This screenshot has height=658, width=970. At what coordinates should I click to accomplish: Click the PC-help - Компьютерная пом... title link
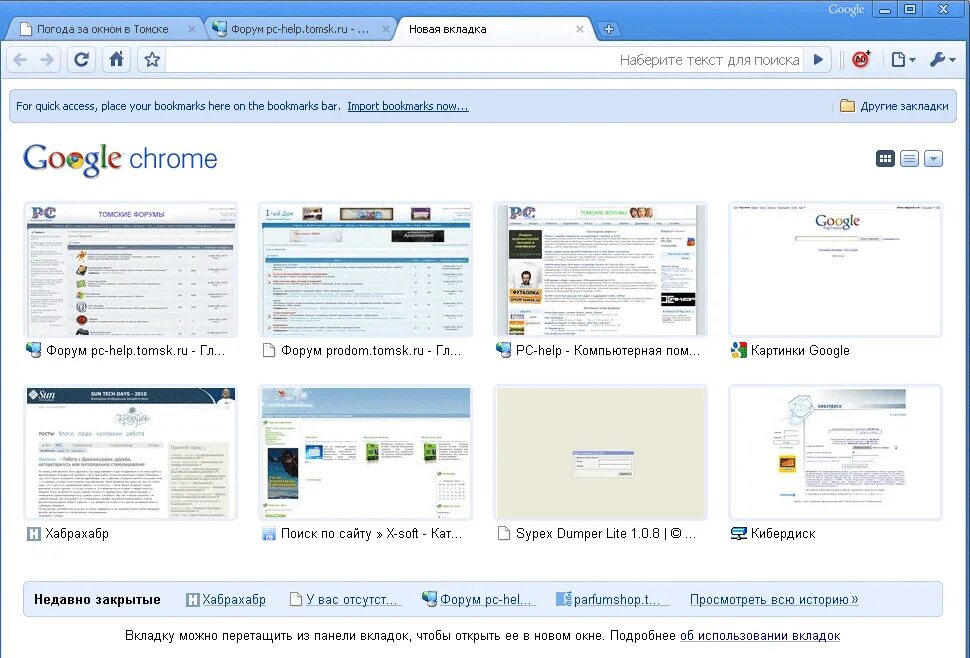608,351
